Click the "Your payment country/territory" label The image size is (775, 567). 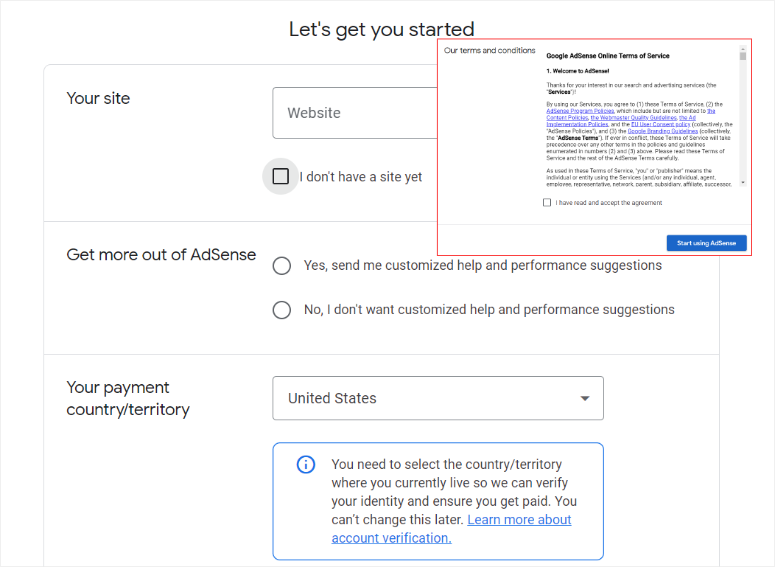[128, 398]
